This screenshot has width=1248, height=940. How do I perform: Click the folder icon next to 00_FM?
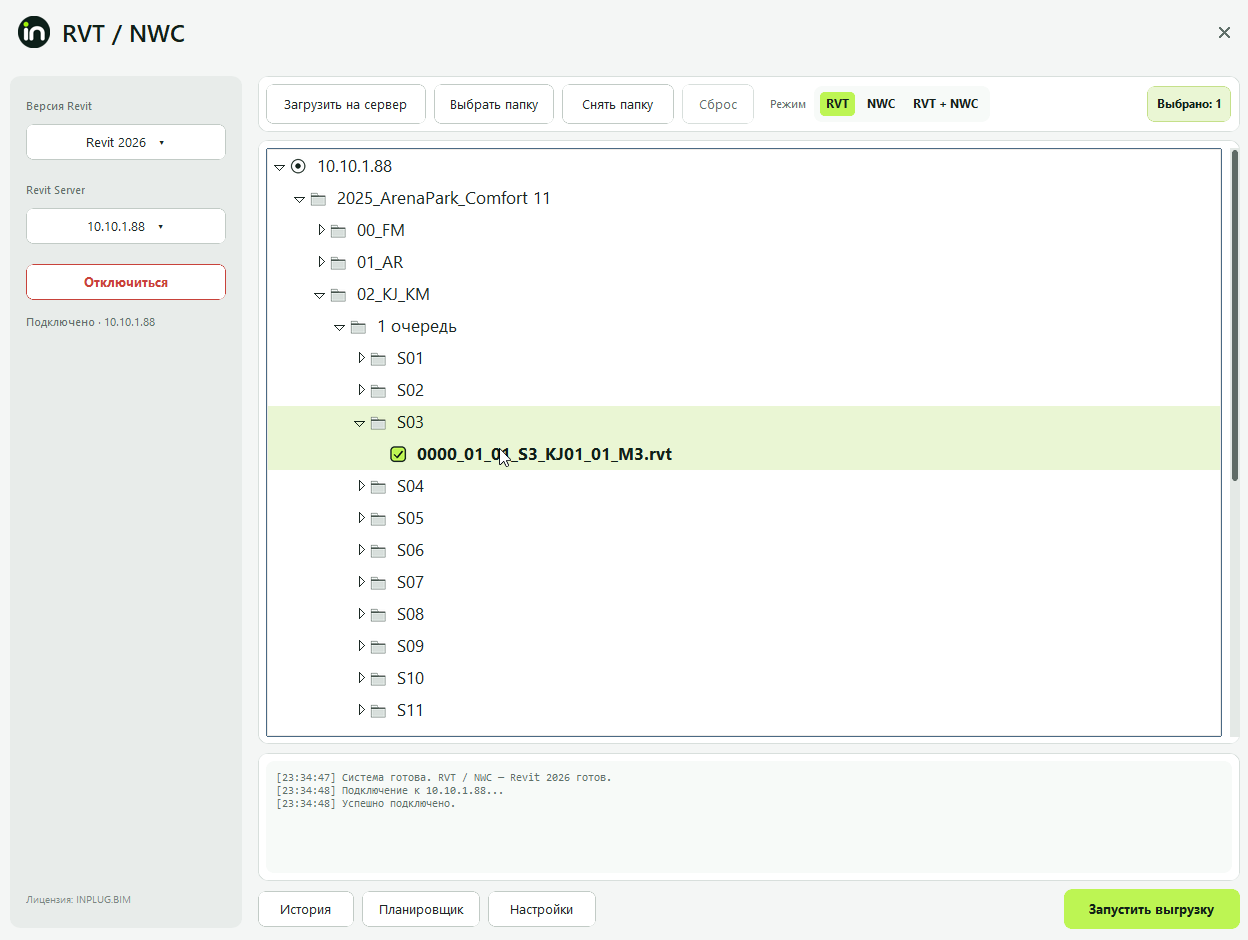coord(338,231)
